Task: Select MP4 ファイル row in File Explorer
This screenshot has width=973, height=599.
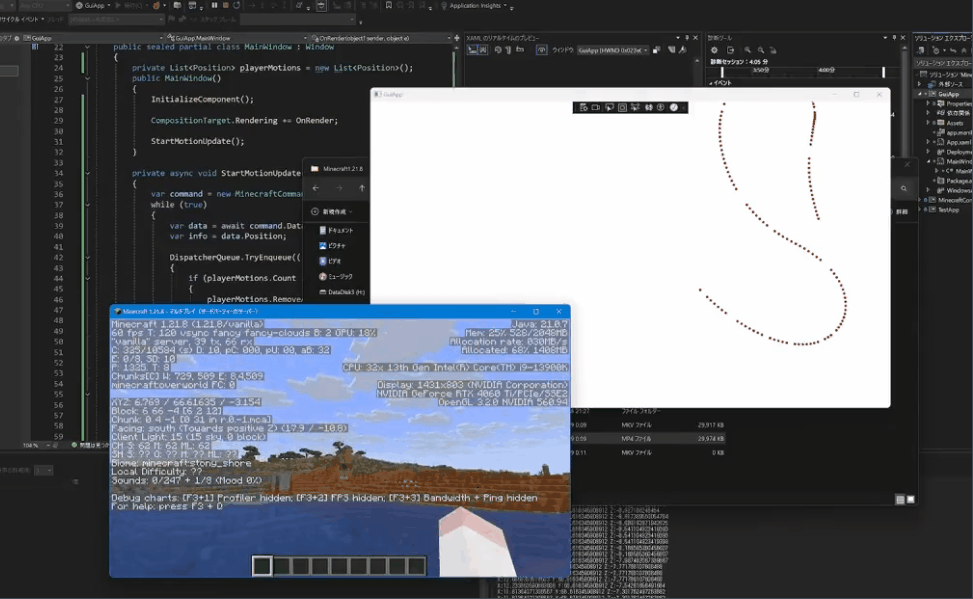Action: coord(647,439)
